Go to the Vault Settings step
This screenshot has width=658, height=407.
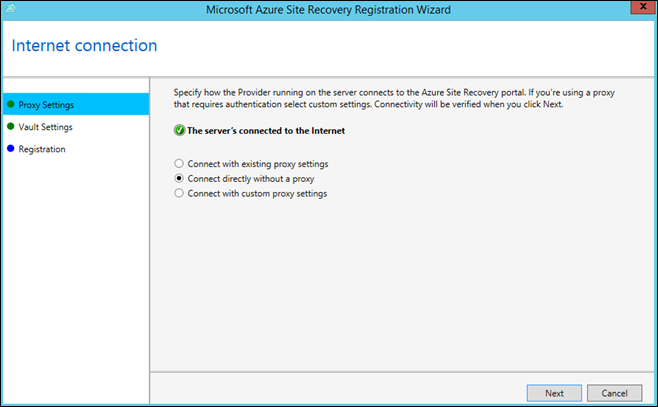tap(45, 127)
